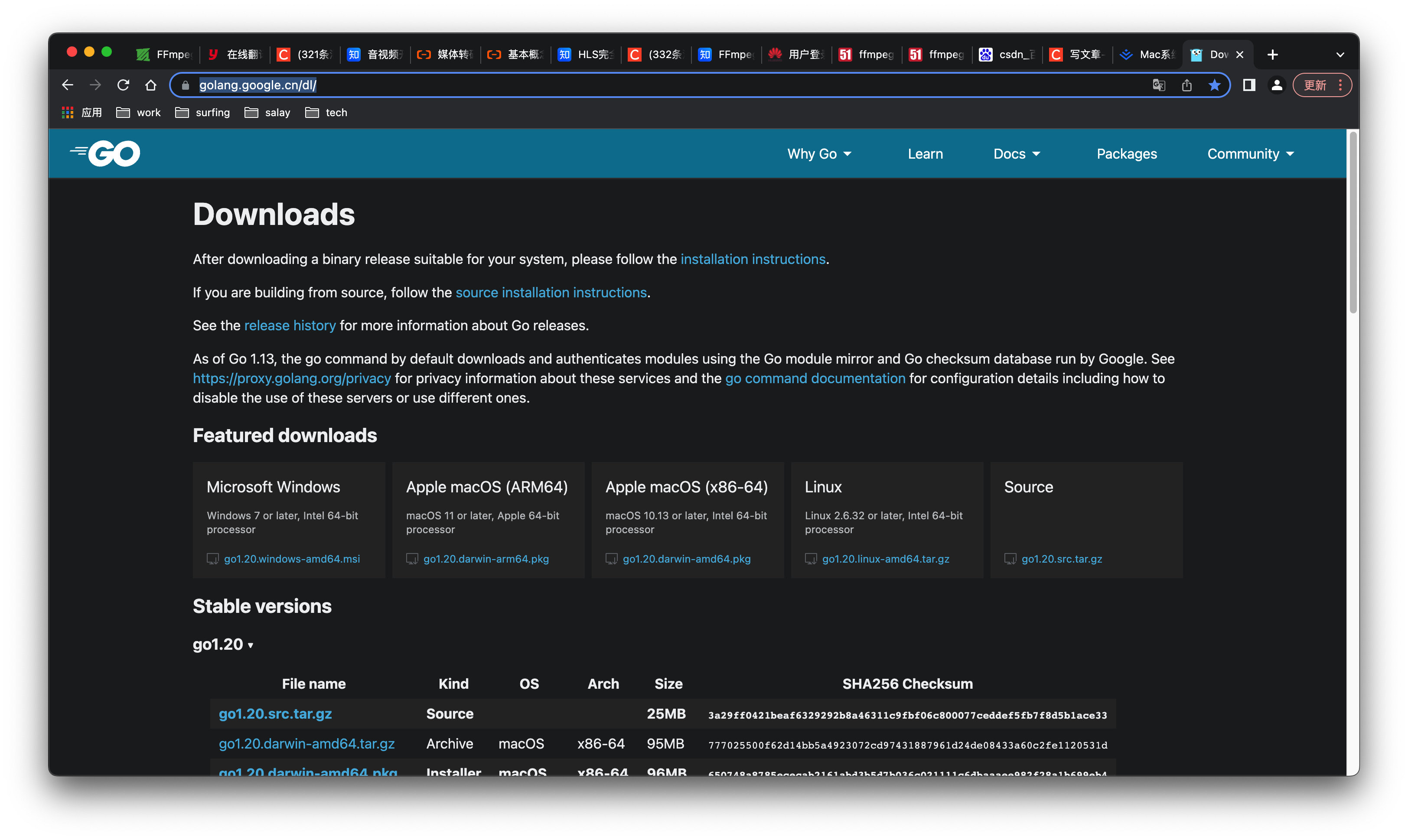Download go1.20.darwin-arm64.pkg featured file
This screenshot has width=1408, height=840.
486,559
